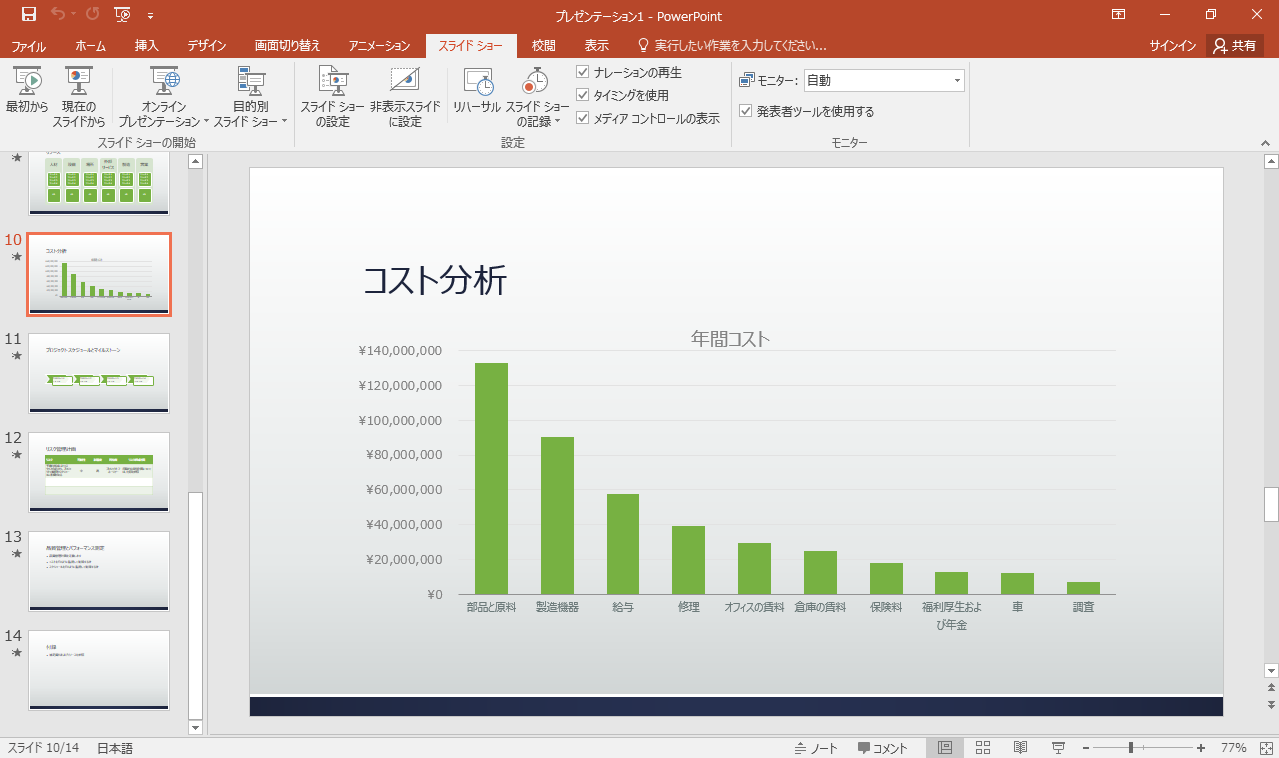Click 非表示スライドに設定
Viewport: 1279px width, 758px height.
point(405,97)
